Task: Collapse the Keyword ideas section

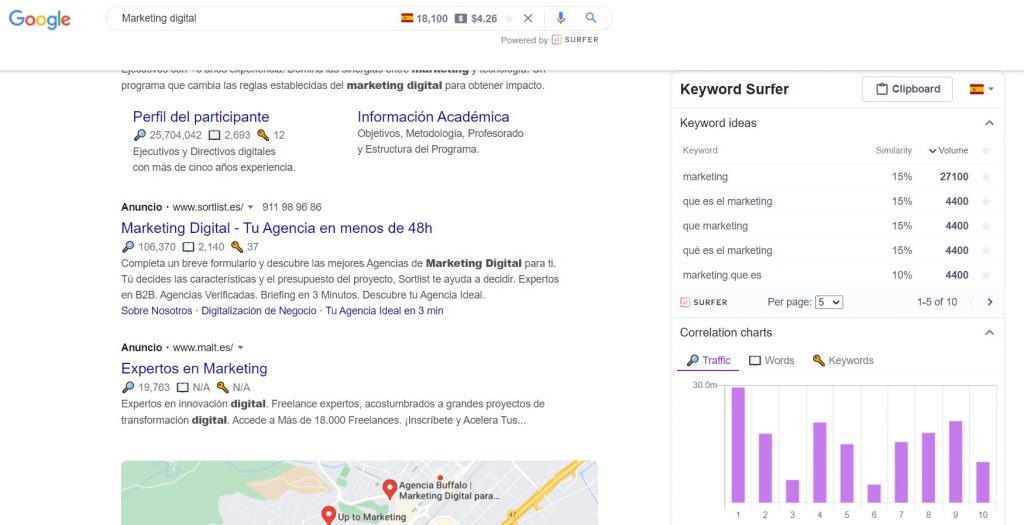Action: pyautogui.click(x=989, y=123)
